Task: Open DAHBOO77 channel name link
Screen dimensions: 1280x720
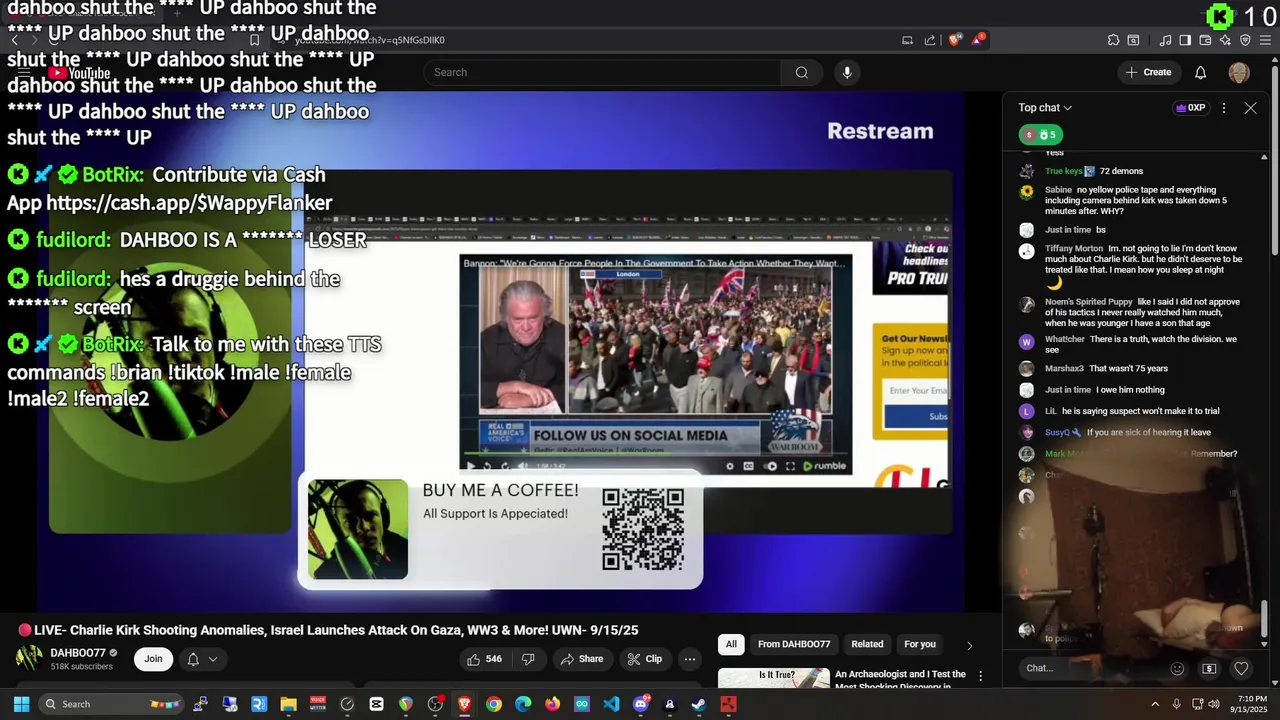Action: pyautogui.click(x=78, y=653)
